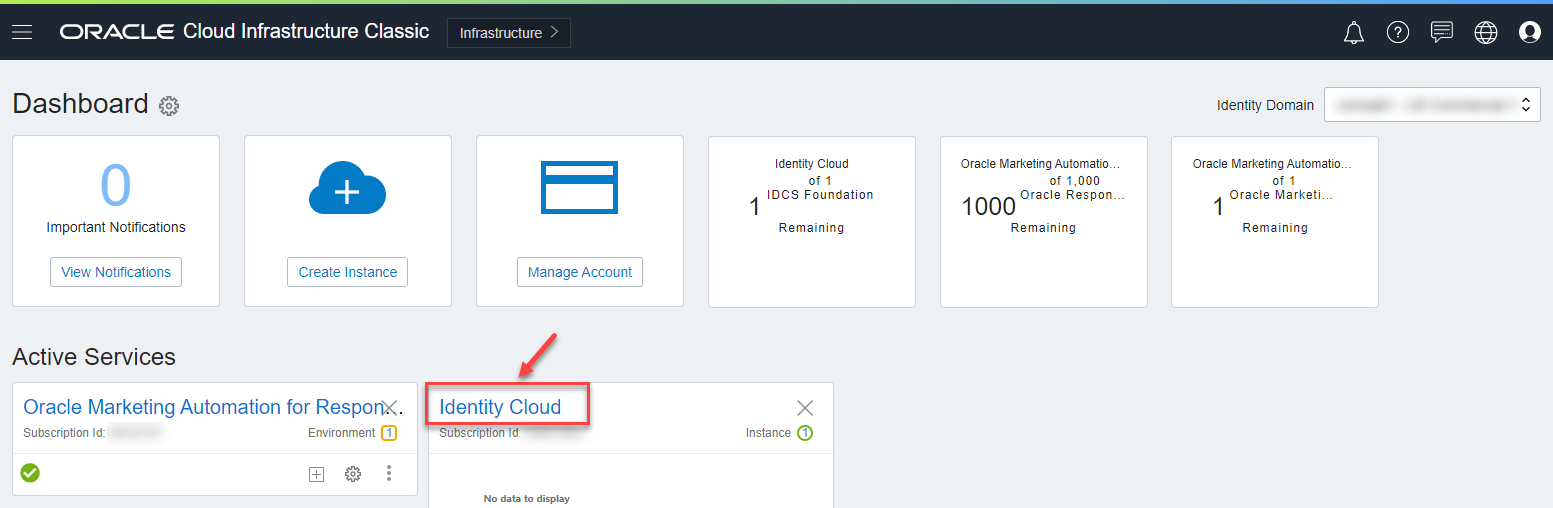
Task: Open the chat feedback icon
Action: (1442, 32)
